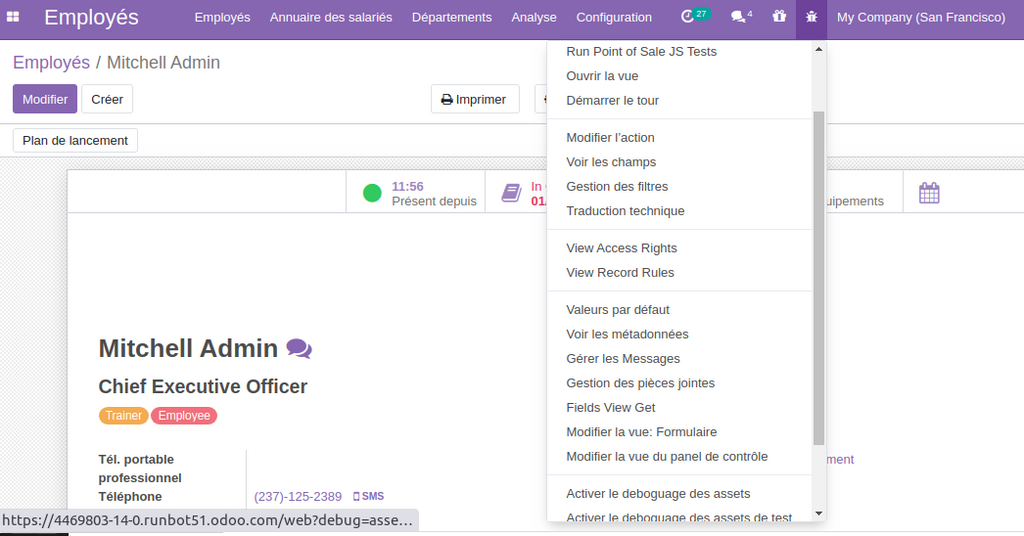Open the Configuration menu
Viewport: 1024px width, 536px height.
coord(614,17)
